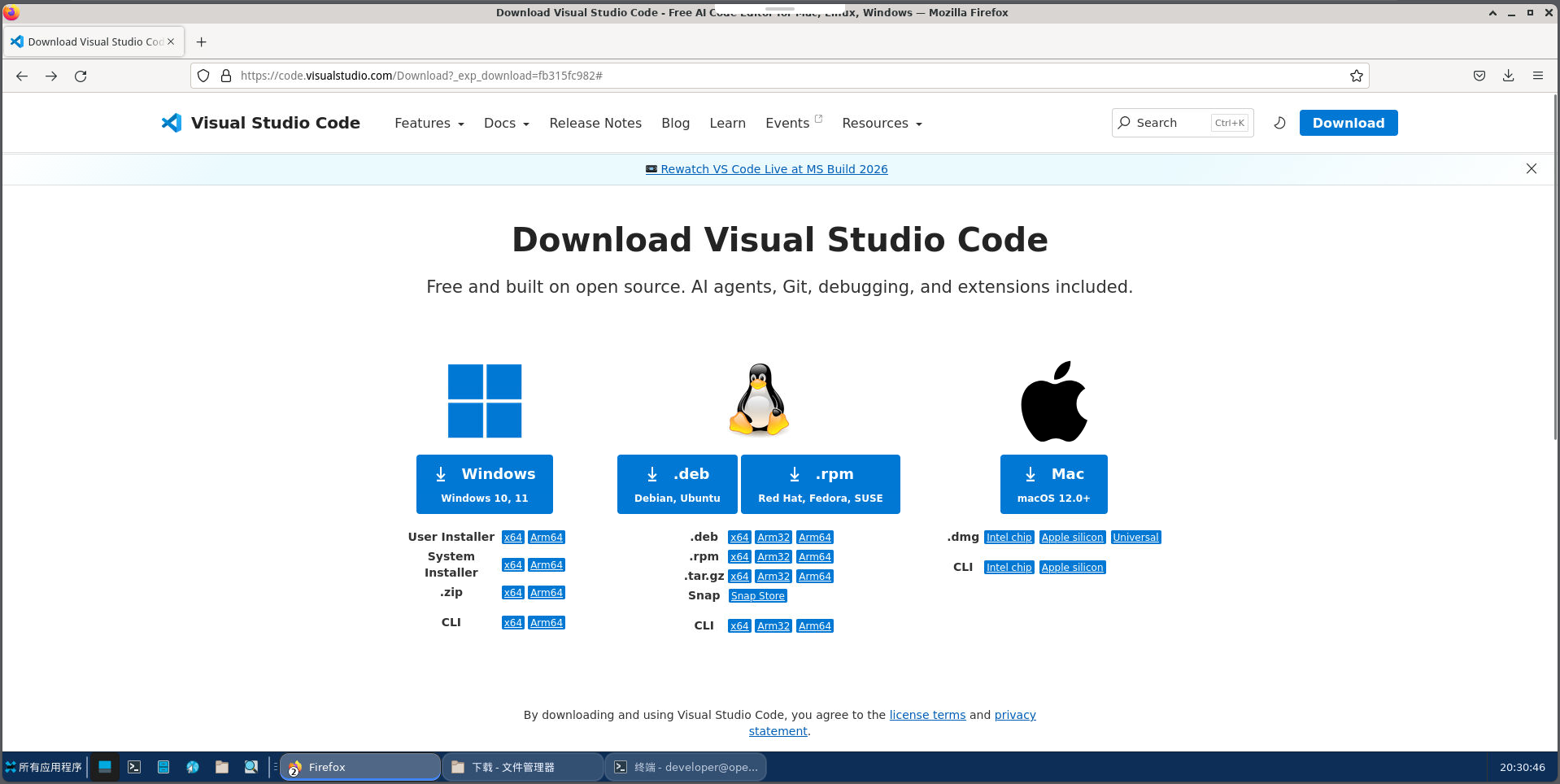Switch to the 下载 - 文件管理器 window

point(523,767)
